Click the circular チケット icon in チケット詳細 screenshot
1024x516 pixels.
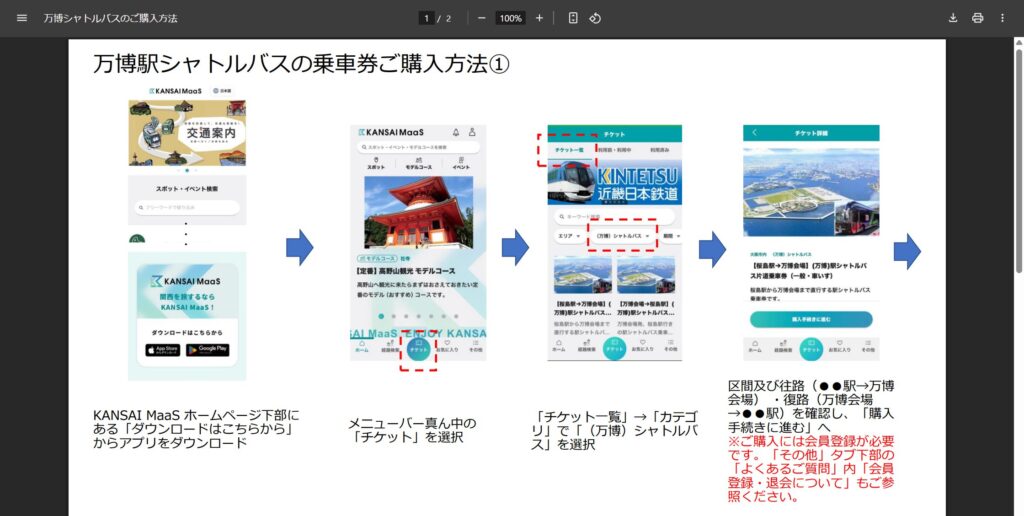[x=811, y=349]
